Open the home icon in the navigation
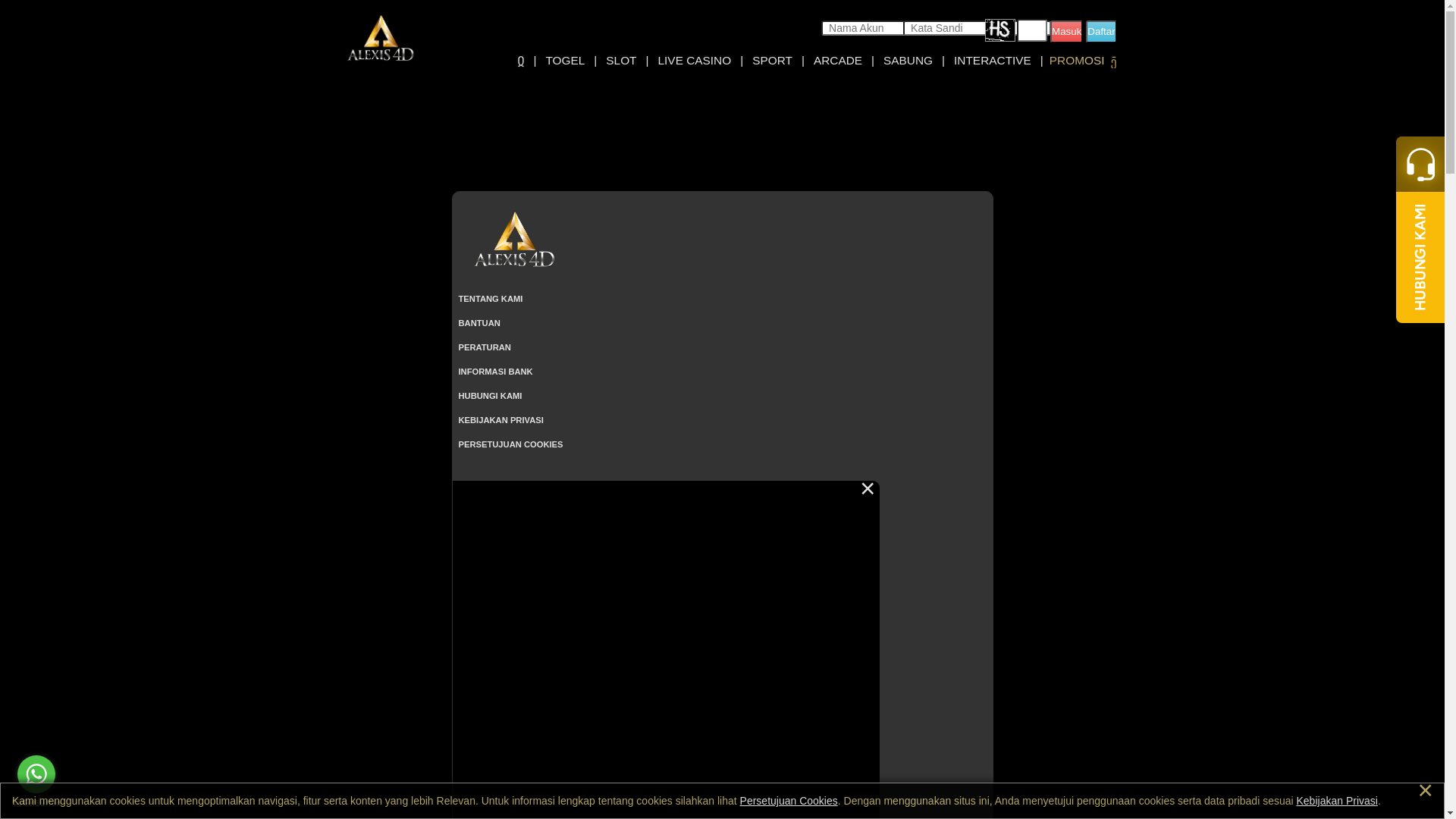Screen dimensions: 1456x819 pyautogui.click(x=521, y=61)
